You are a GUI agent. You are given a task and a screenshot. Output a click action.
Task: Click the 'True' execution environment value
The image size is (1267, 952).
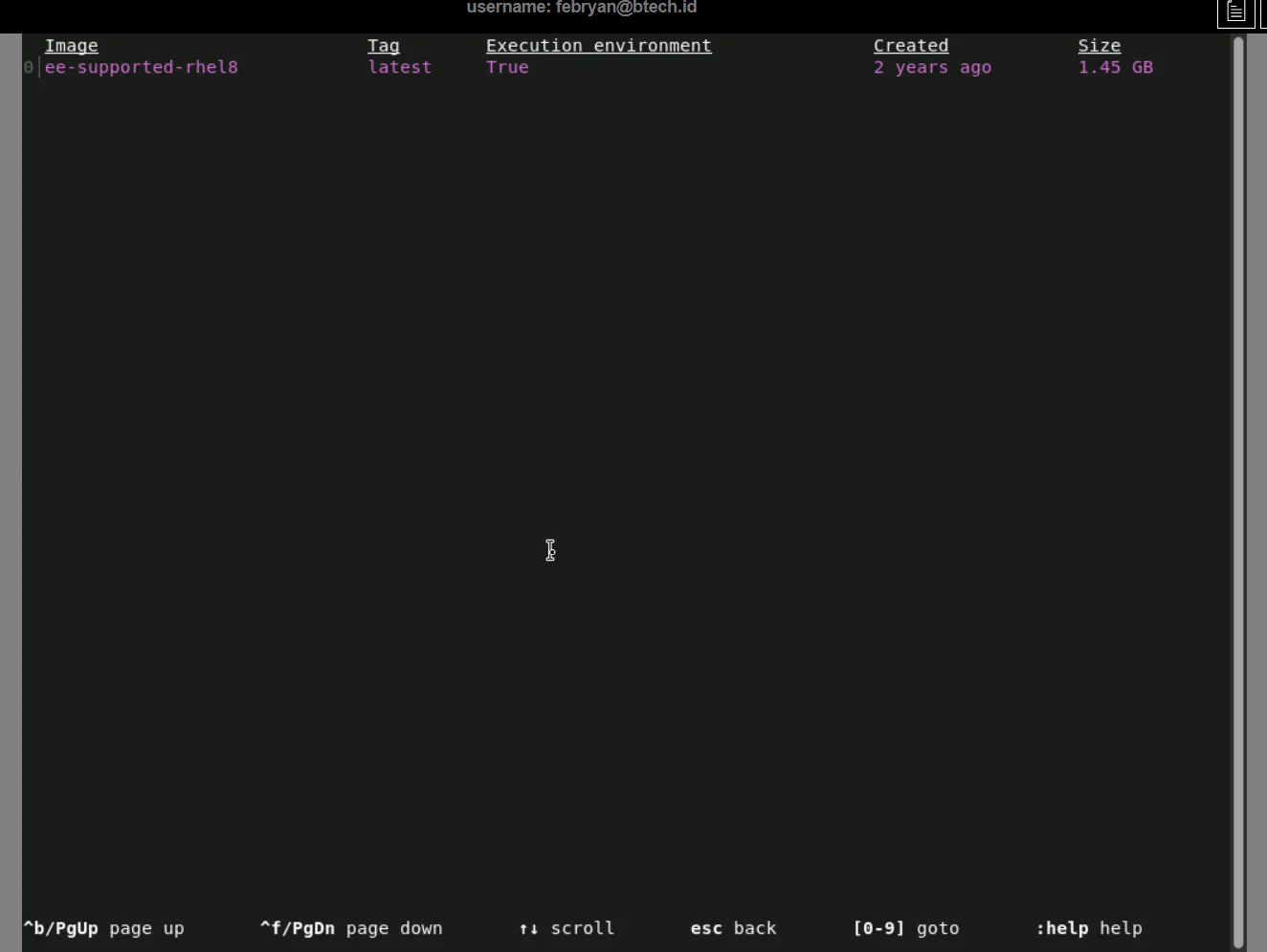[x=507, y=68]
